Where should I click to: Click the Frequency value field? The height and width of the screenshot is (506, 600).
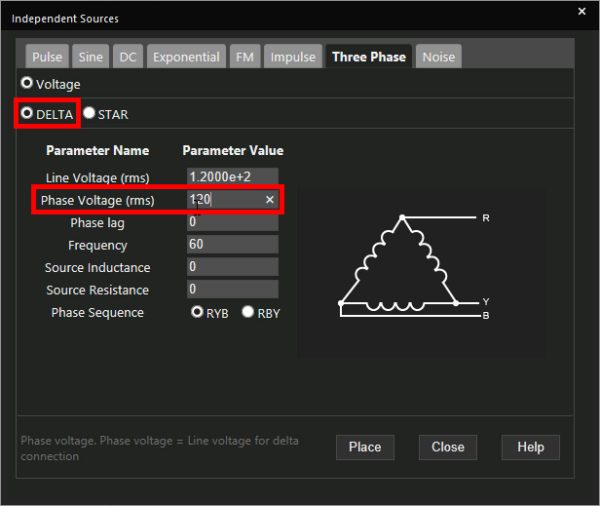233,244
